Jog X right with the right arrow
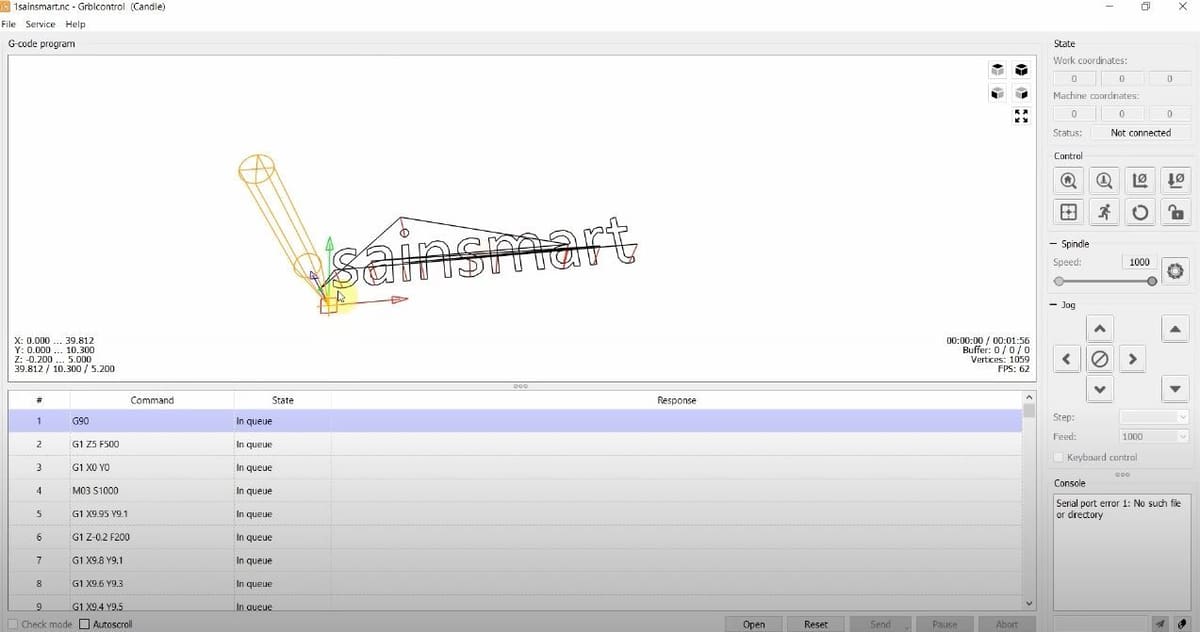1200x632 pixels. 1131,358
